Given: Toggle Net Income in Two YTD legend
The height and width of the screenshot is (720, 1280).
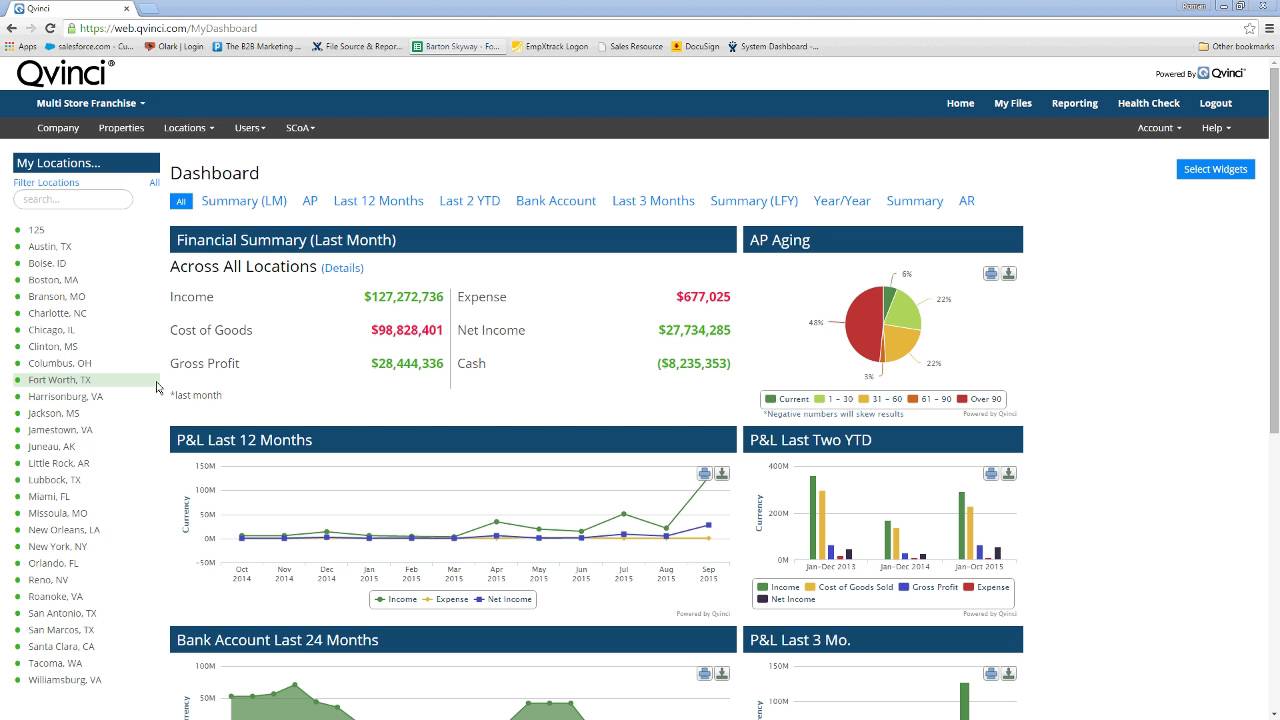Looking at the screenshot, I should point(786,599).
